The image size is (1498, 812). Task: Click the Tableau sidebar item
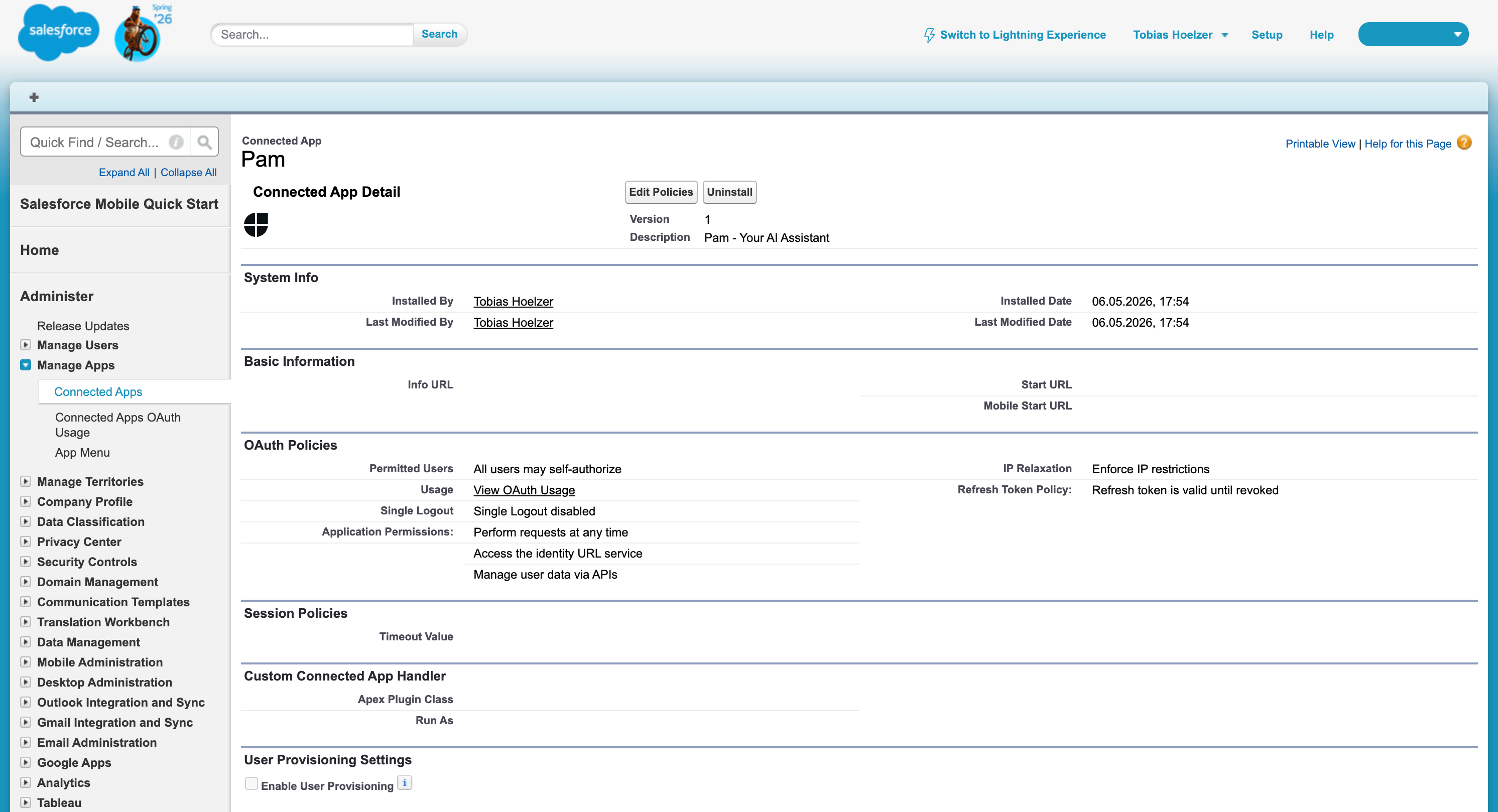pyautogui.click(x=59, y=802)
